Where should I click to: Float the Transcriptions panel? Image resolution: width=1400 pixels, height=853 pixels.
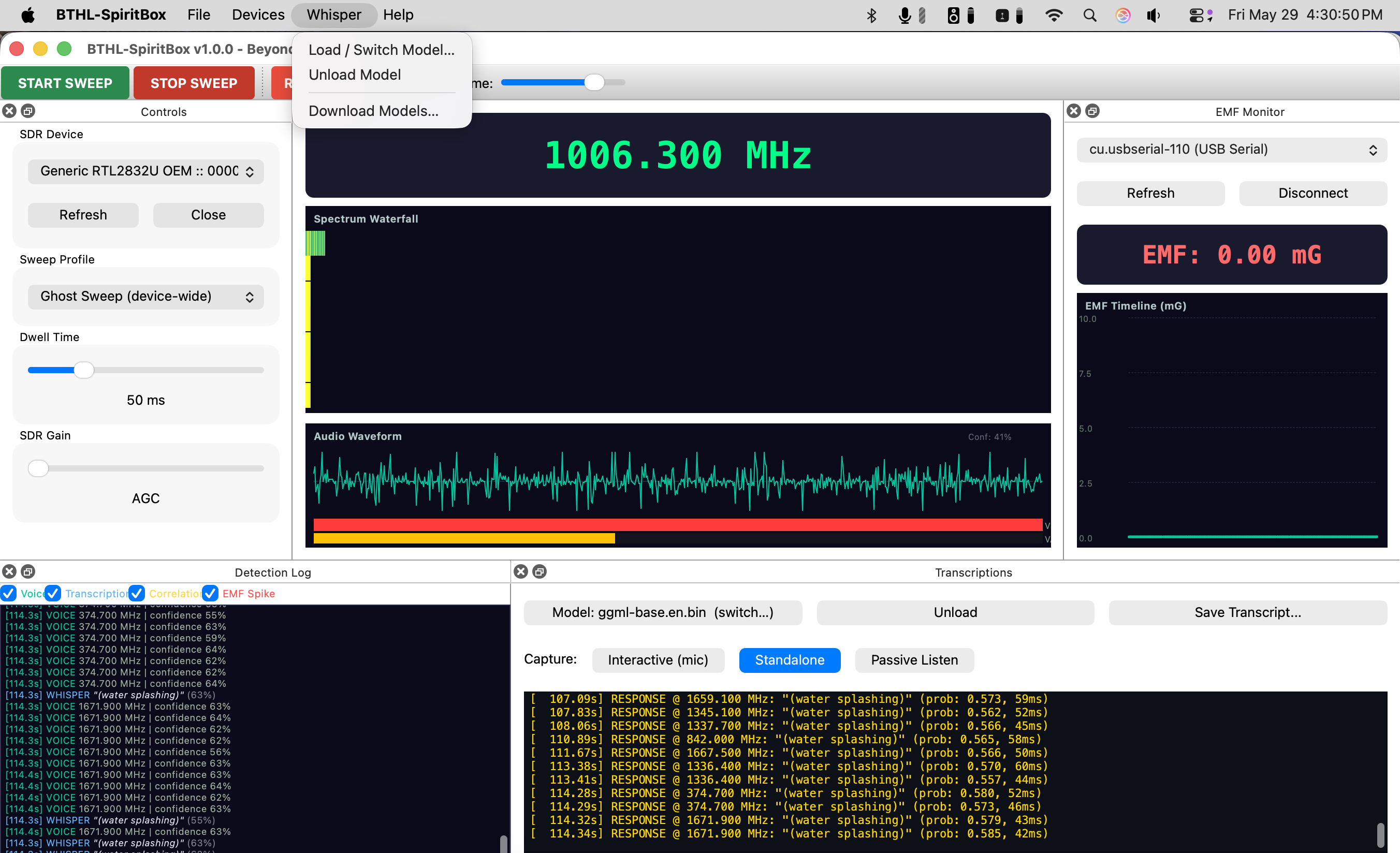(x=539, y=571)
